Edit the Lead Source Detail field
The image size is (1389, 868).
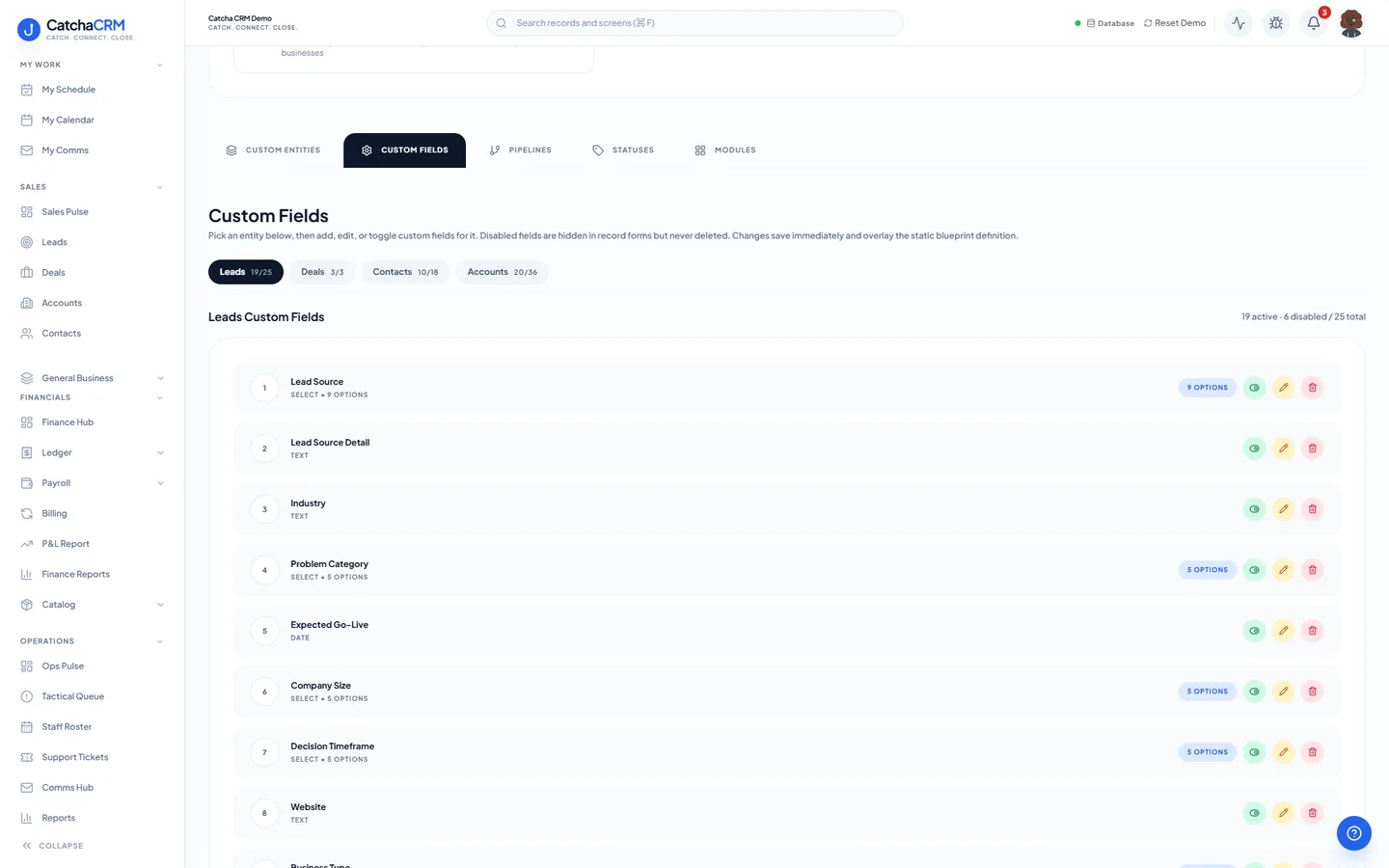tap(1283, 448)
